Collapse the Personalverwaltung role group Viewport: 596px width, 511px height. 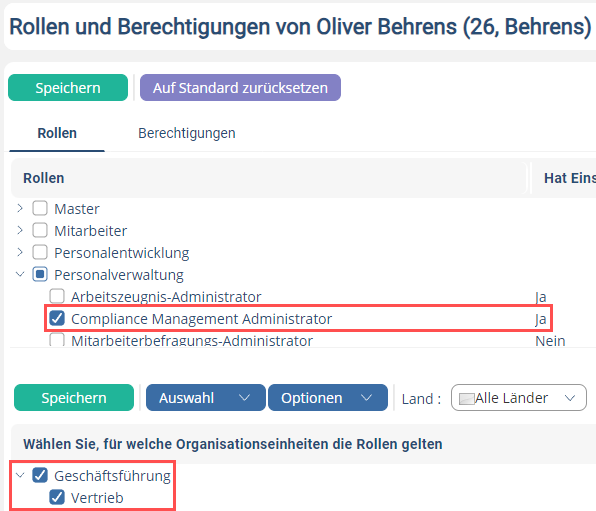[x=20, y=274]
